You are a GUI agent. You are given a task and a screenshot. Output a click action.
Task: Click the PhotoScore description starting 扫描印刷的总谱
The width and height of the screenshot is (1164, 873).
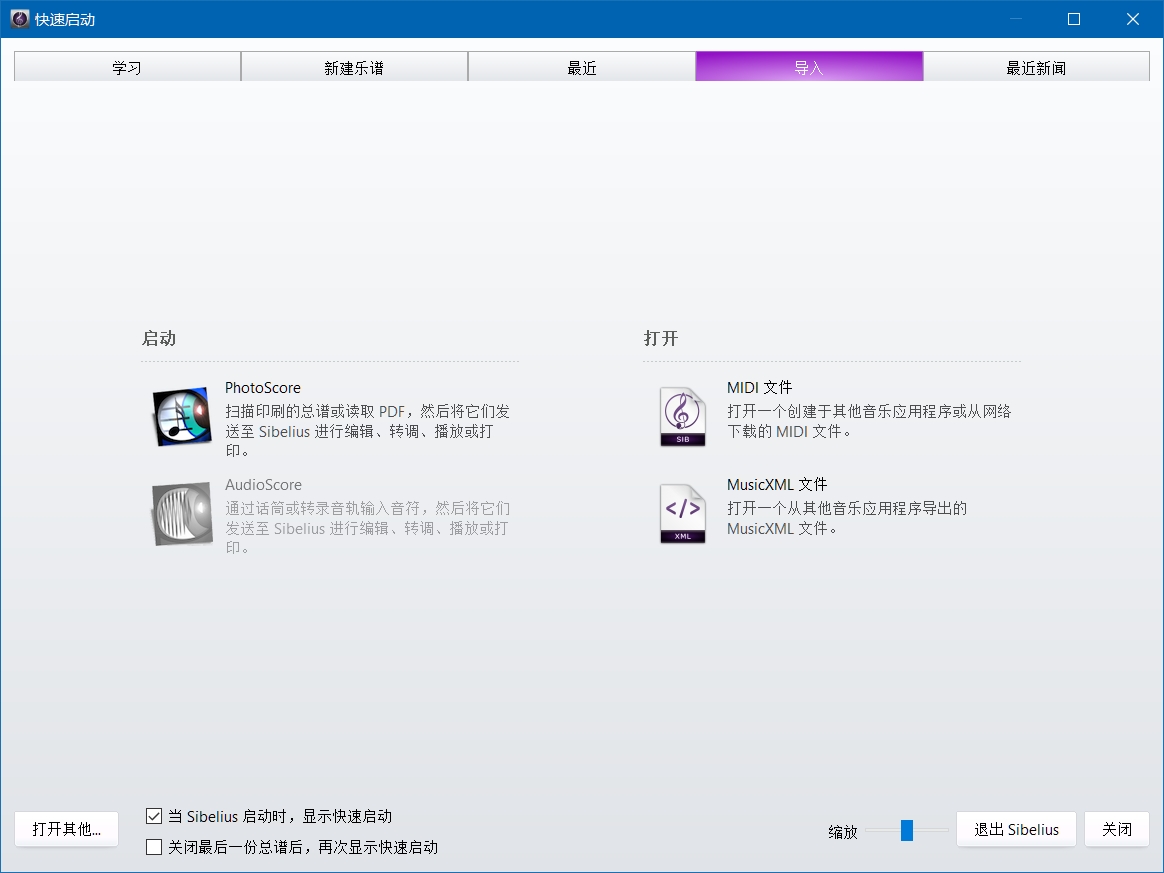[x=367, y=431]
